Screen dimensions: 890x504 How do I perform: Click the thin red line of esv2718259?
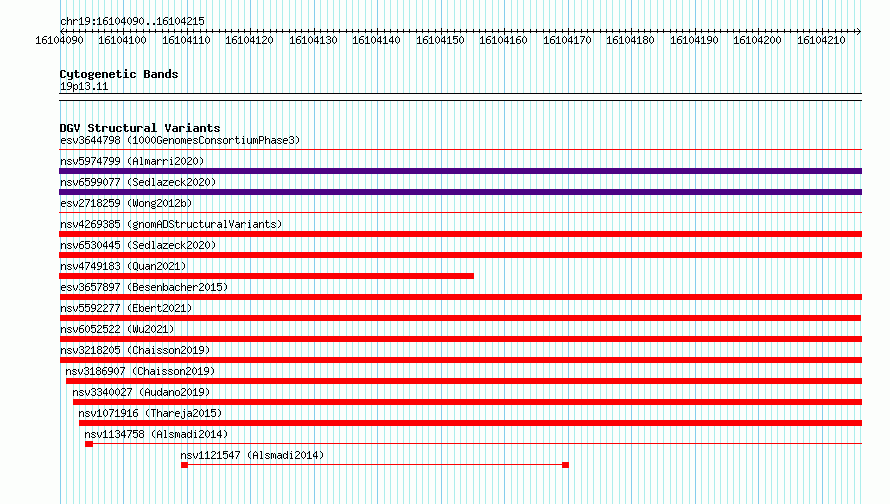click(x=460, y=213)
